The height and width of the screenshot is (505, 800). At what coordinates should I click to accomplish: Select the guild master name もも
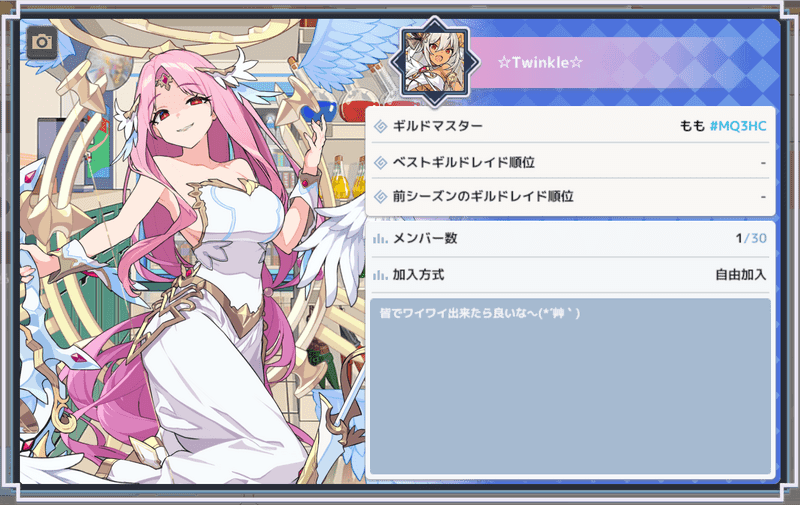692,126
